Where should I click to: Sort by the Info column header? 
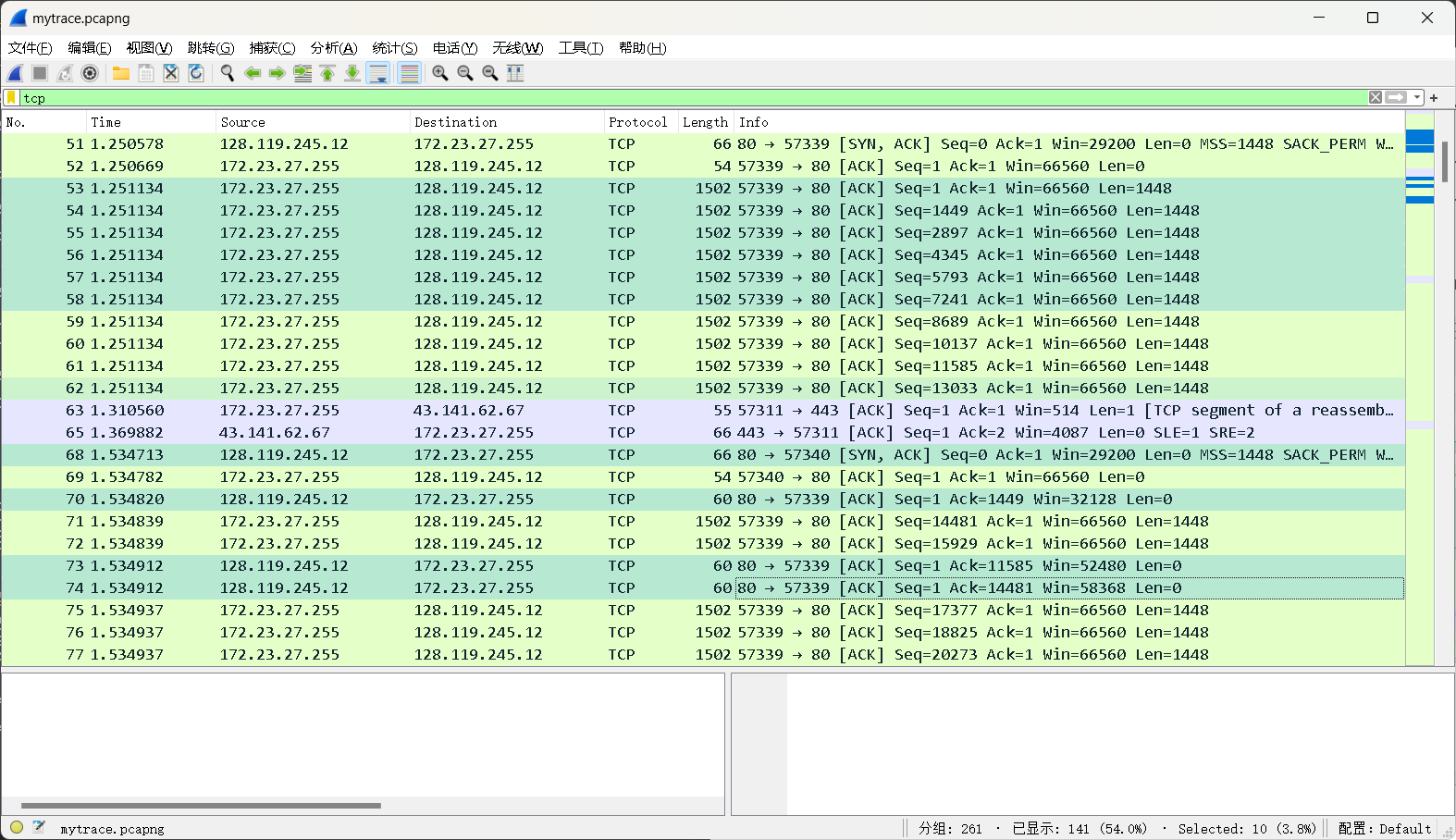point(1069,122)
